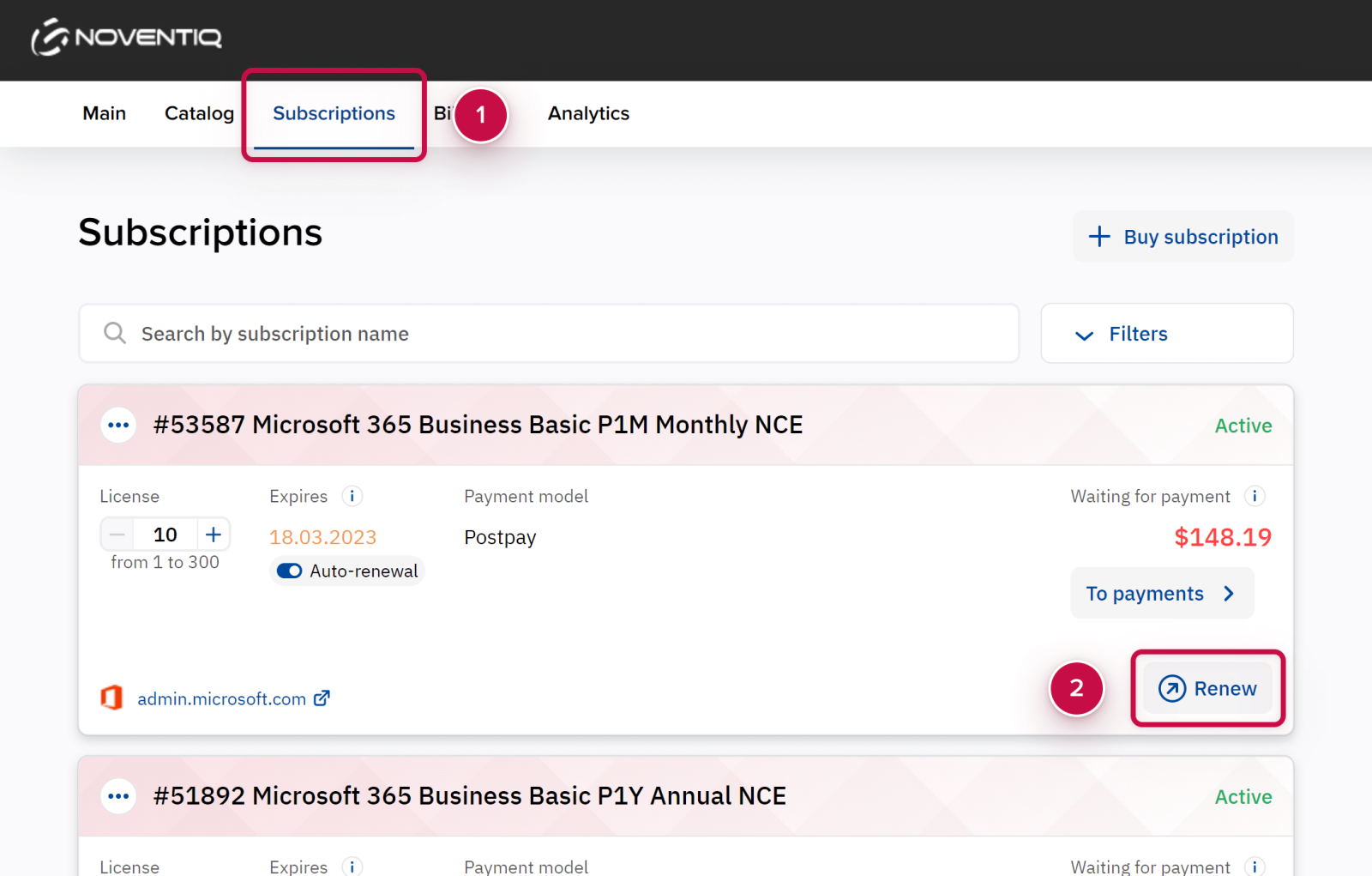Switch to the Analytics tab

[588, 113]
